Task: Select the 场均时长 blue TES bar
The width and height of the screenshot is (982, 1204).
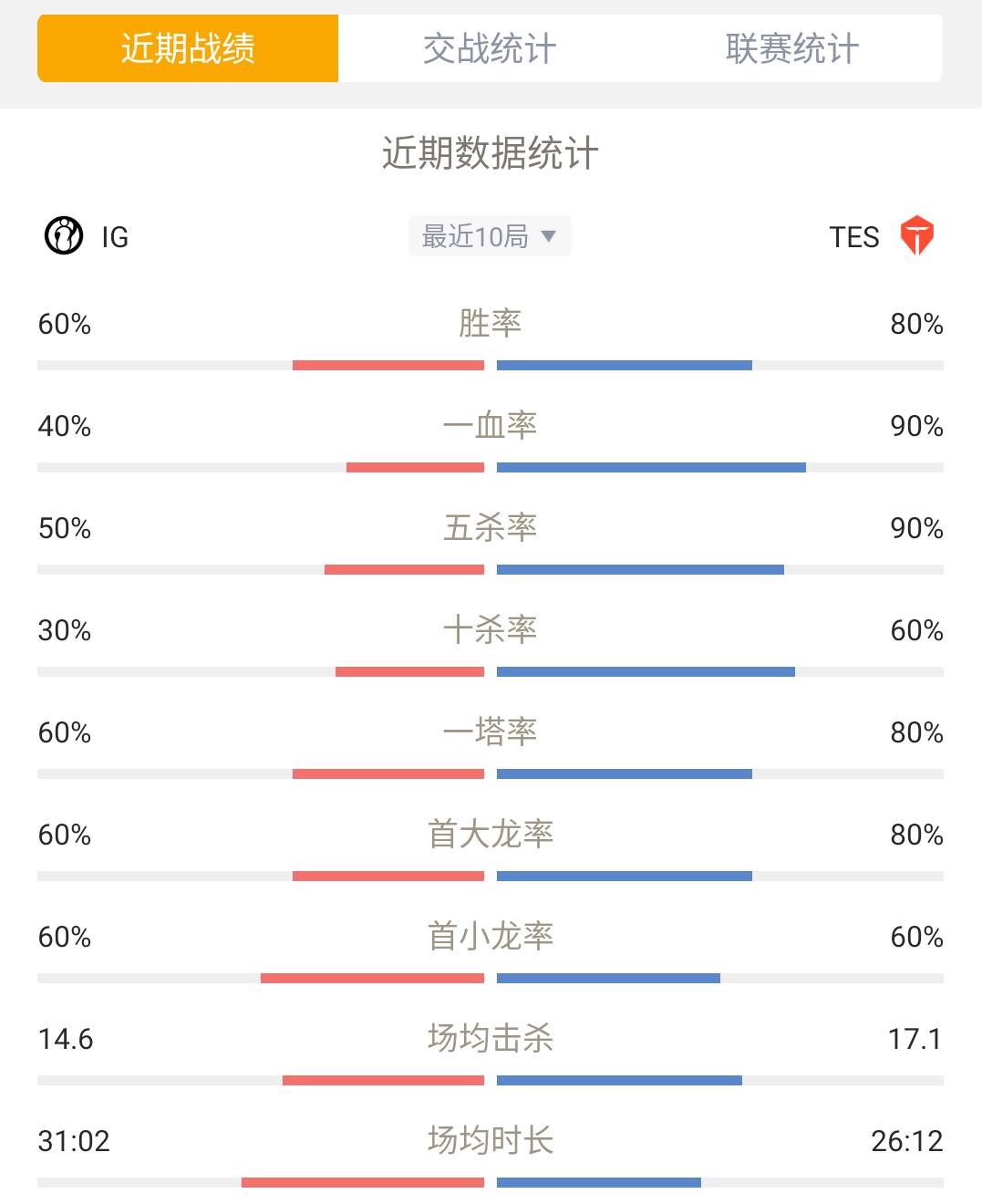Action: 599,1183
